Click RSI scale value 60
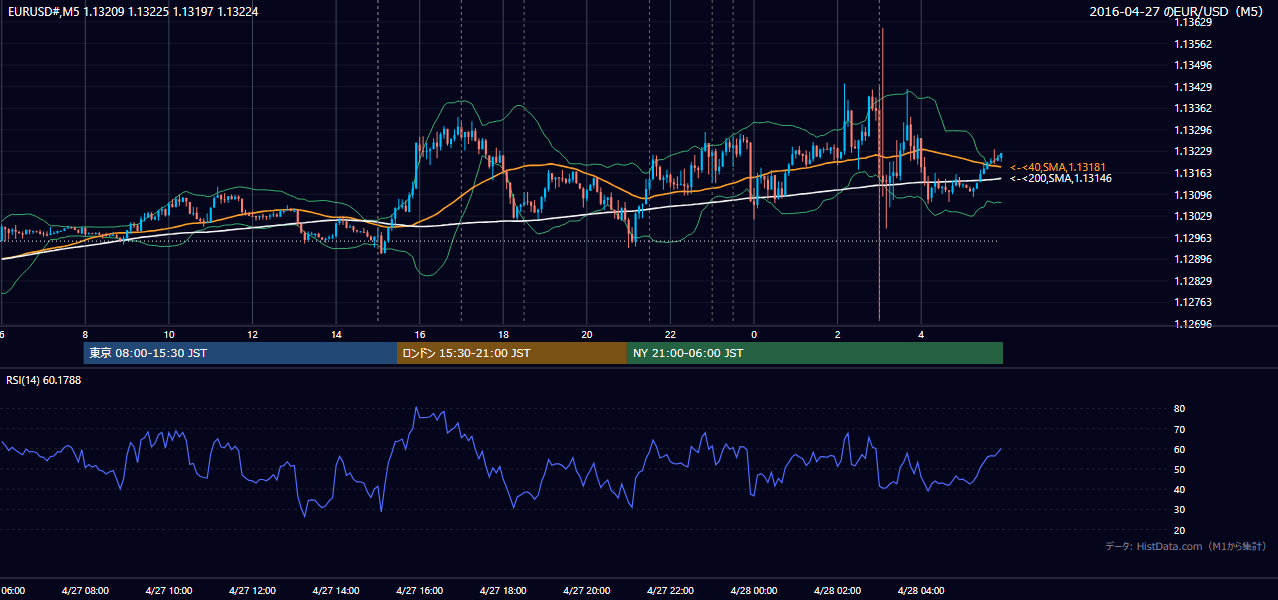The height and width of the screenshot is (600, 1278). (1179, 449)
